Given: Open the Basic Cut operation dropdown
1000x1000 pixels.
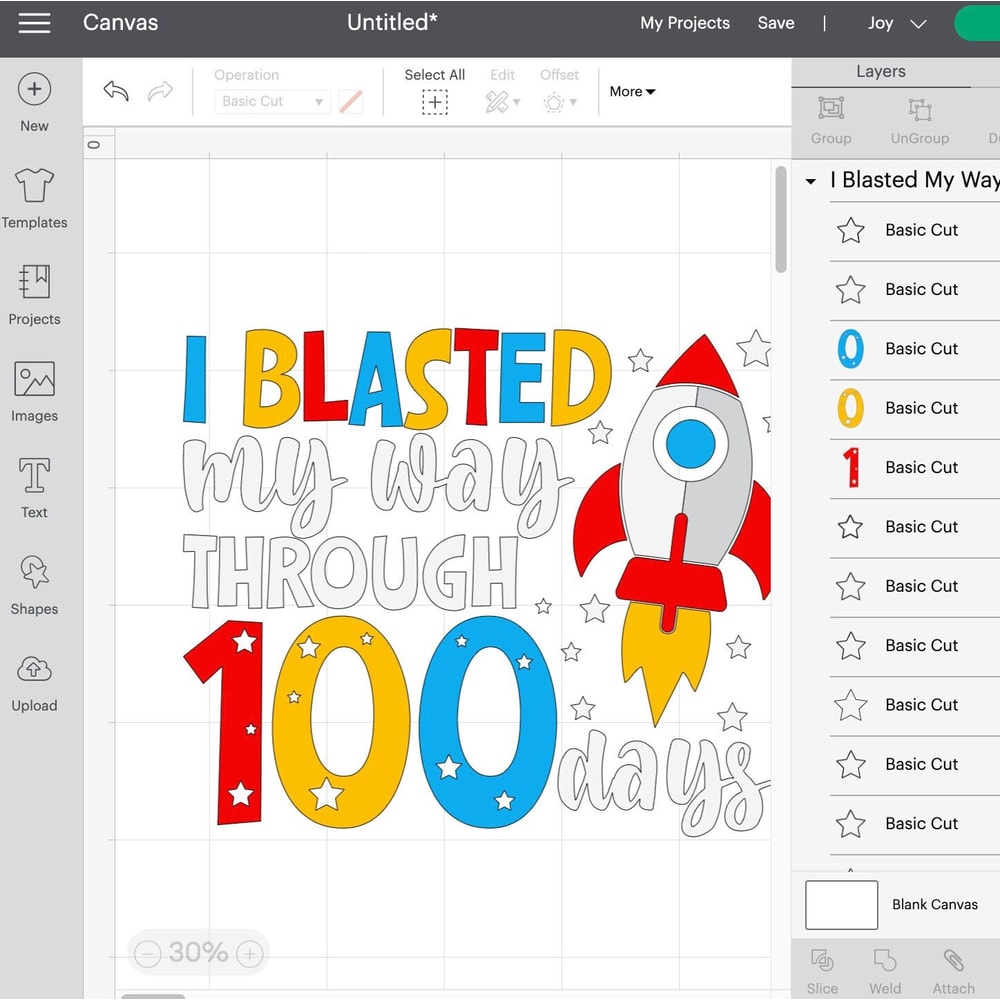Looking at the screenshot, I should coord(271,101).
